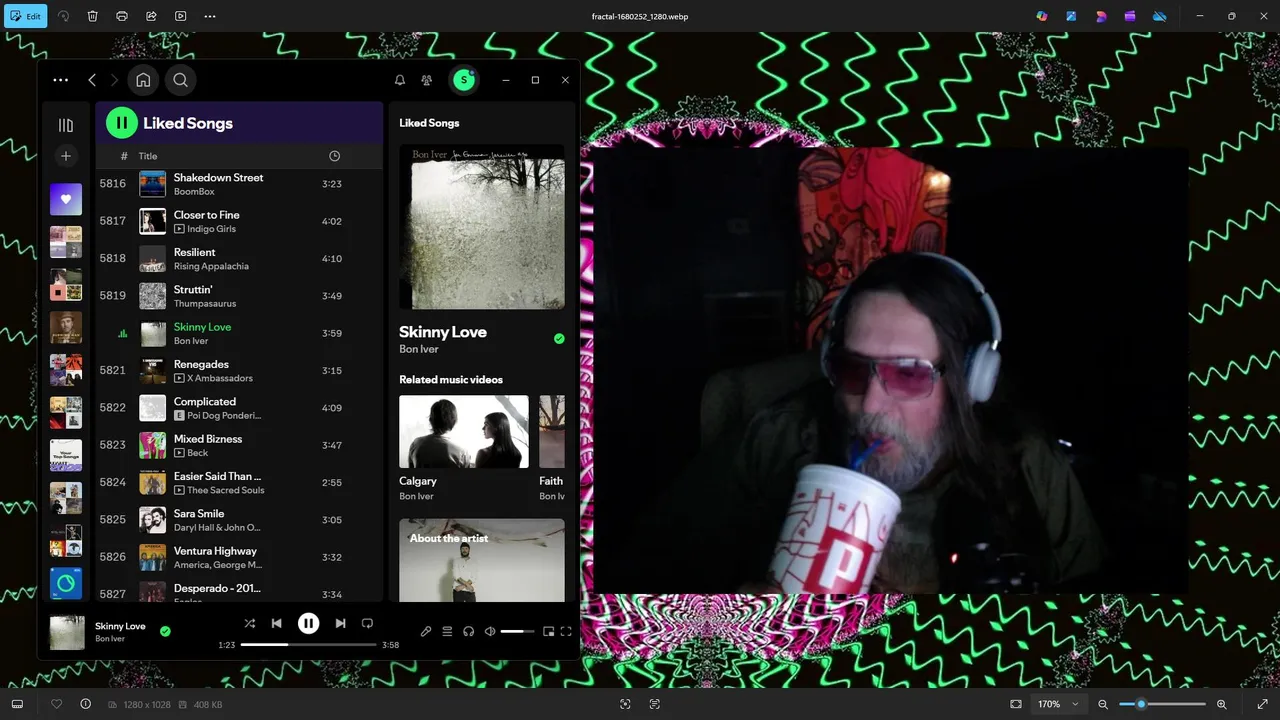Image resolution: width=1280 pixels, height=720 pixels.
Task: Click the adjacent text-scan icon in status bar
Action: click(x=655, y=704)
